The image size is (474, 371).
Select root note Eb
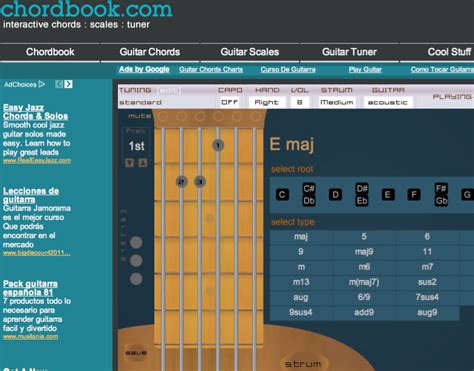click(362, 201)
